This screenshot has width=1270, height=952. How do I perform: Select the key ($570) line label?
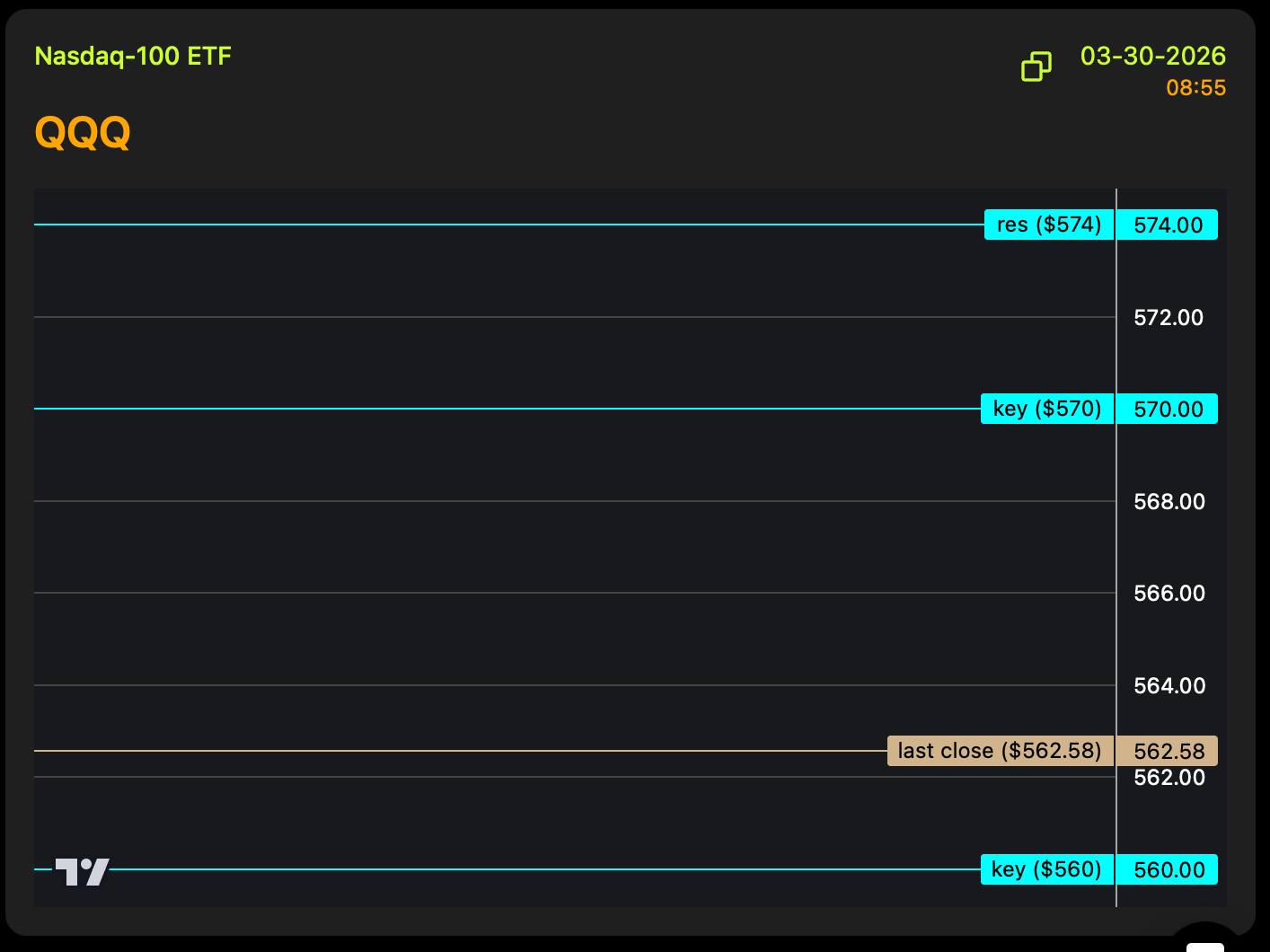[x=1046, y=409]
